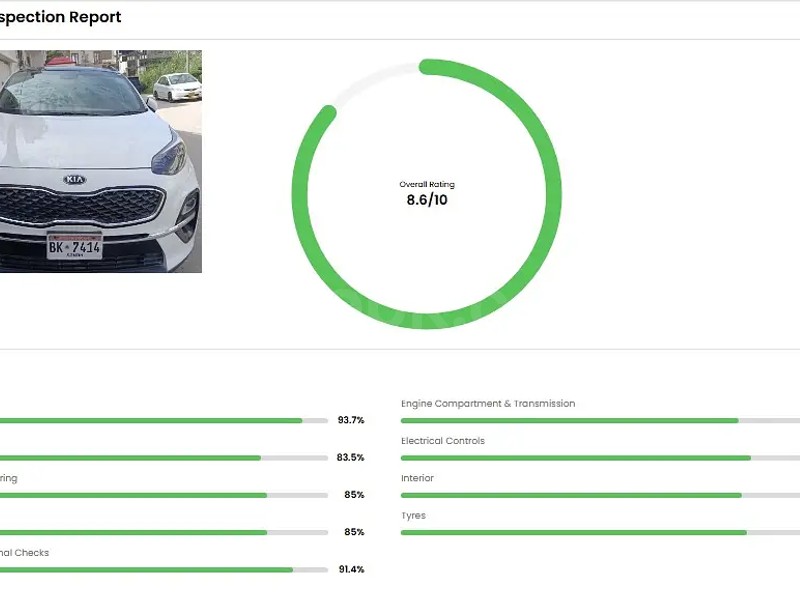Click the Inspection Report heading
The image size is (800, 600).
[x=60, y=17]
